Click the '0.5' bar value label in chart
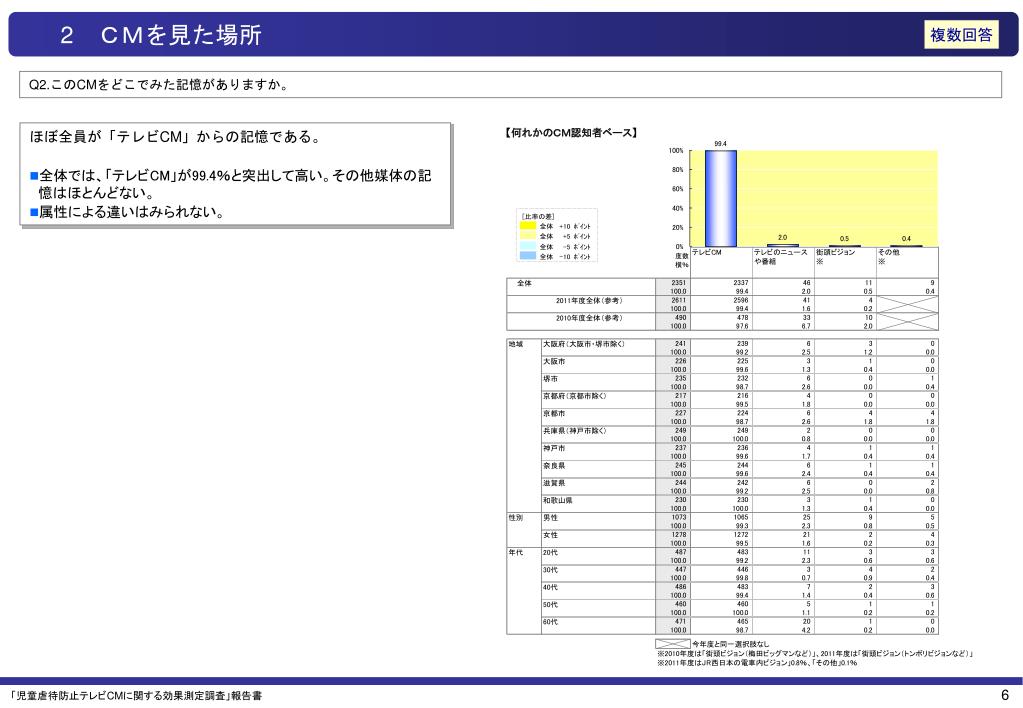This screenshot has width=1023, height=708. (844, 239)
